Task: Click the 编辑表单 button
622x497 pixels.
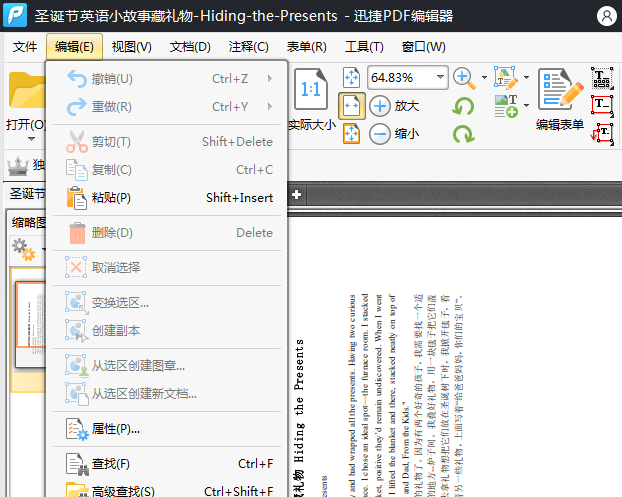Action: click(560, 99)
